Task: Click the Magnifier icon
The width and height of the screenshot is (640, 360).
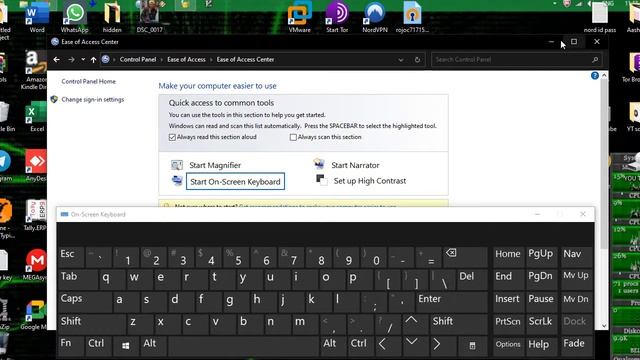Action: point(177,165)
